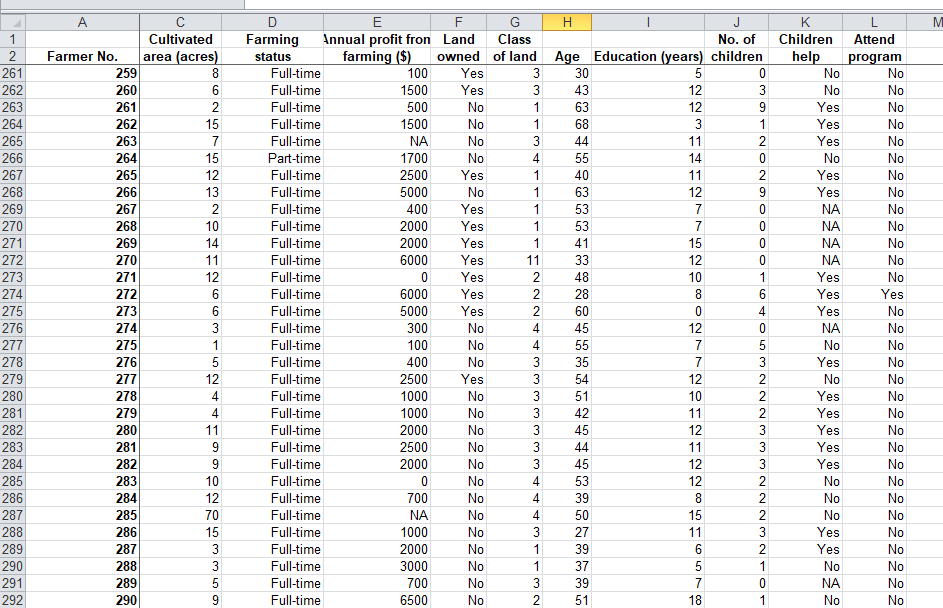This screenshot has width=943, height=608.
Task: Select the Cultivated area (acres) column C header
Action: [x=180, y=21]
